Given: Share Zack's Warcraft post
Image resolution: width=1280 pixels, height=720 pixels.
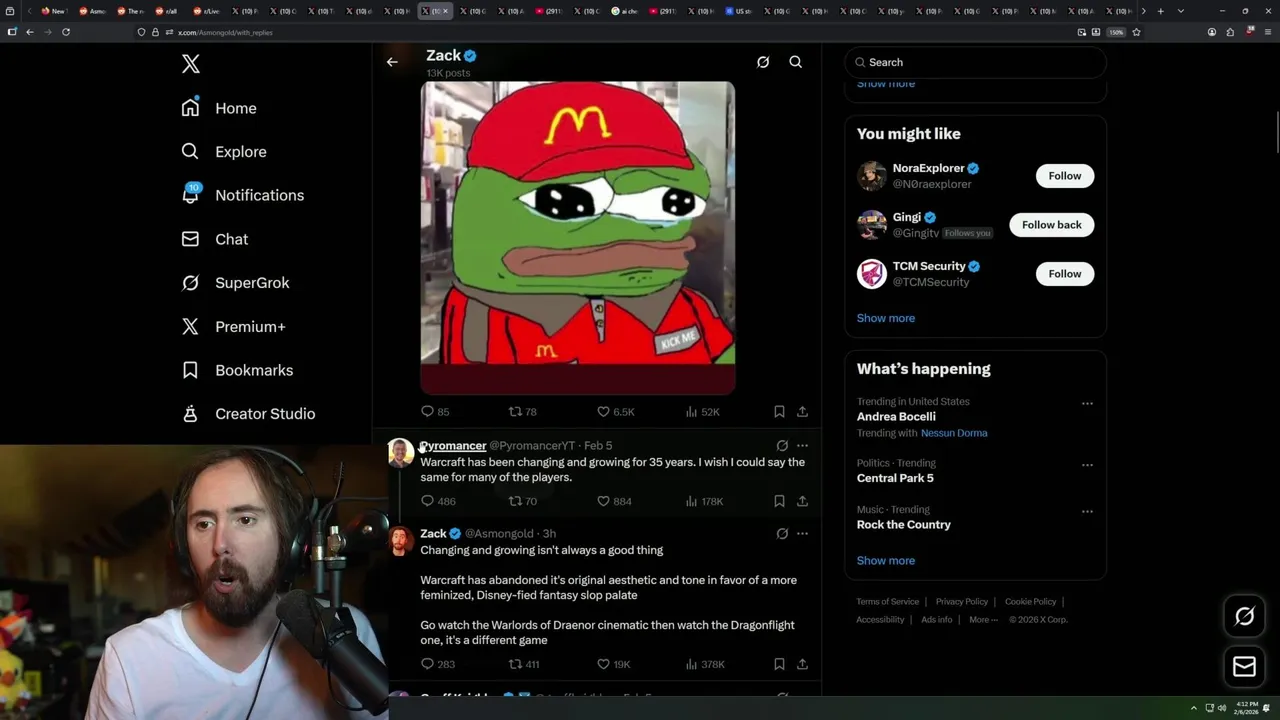Looking at the screenshot, I should click(802, 664).
